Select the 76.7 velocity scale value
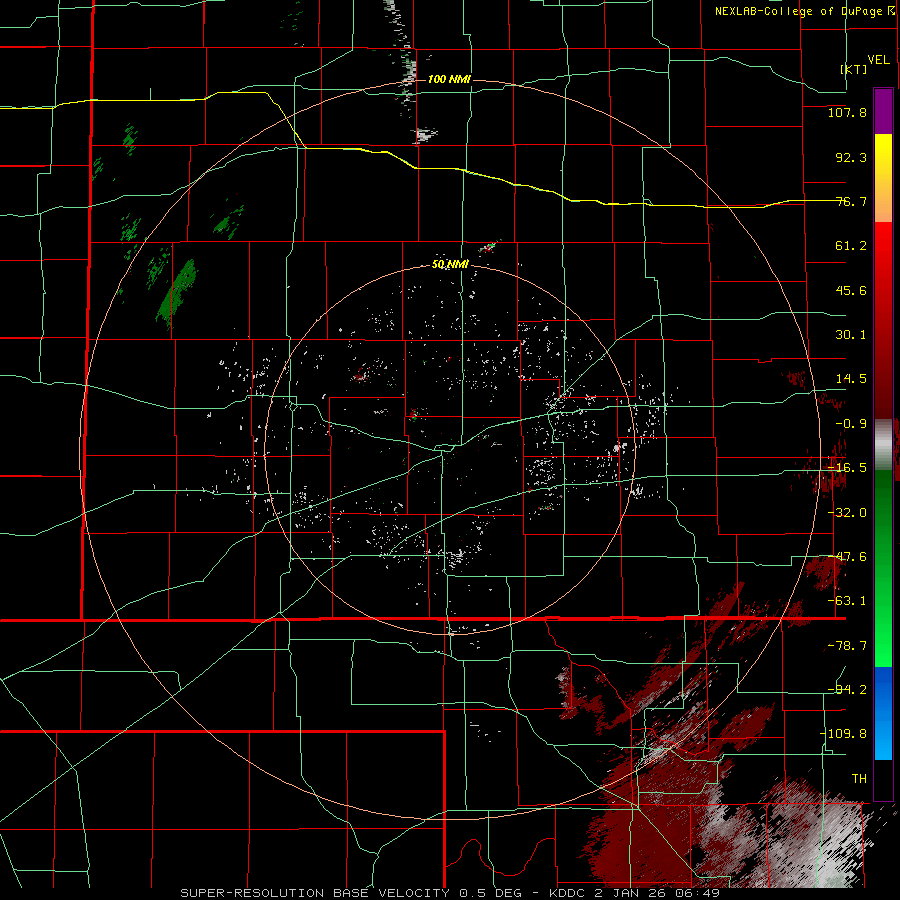This screenshot has height=900, width=900. (851, 201)
